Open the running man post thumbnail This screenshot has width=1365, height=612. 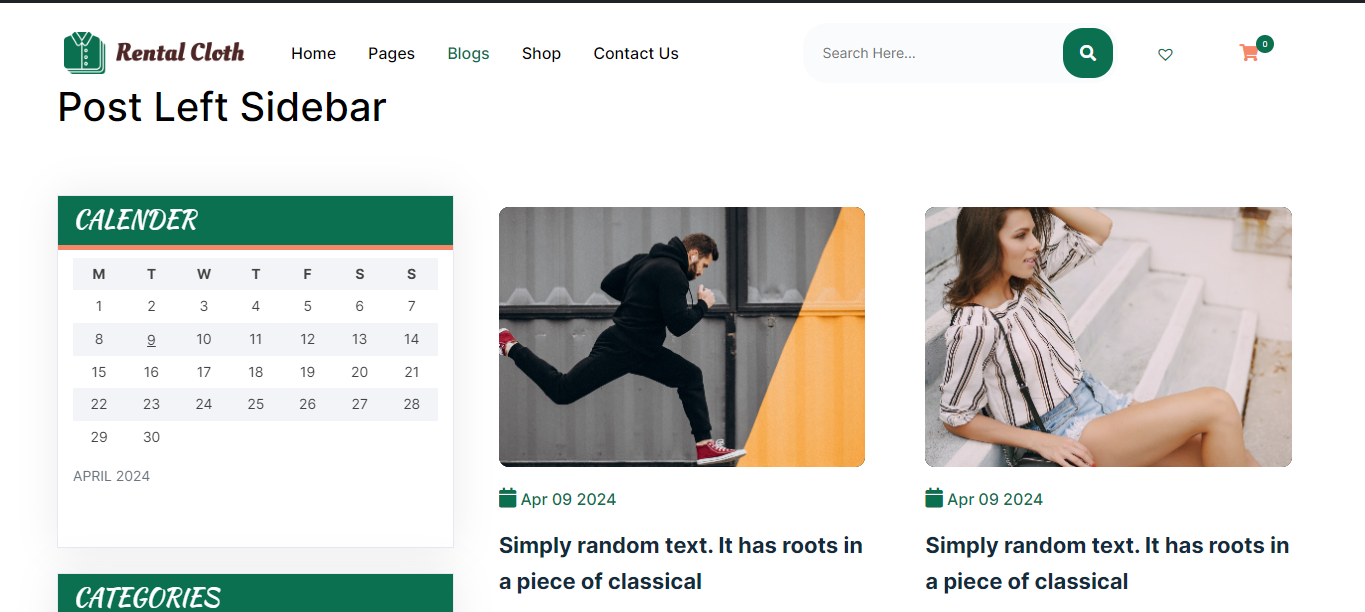point(682,337)
